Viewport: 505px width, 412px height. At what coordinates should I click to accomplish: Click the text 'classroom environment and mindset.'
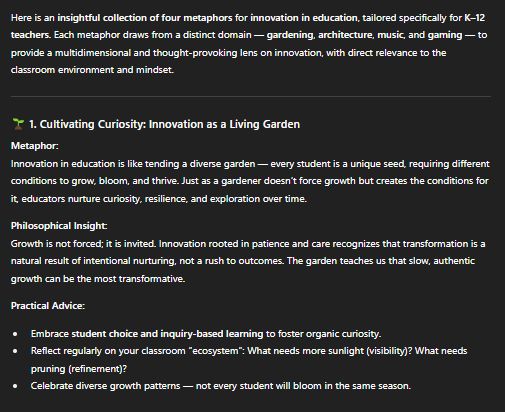coord(92,70)
